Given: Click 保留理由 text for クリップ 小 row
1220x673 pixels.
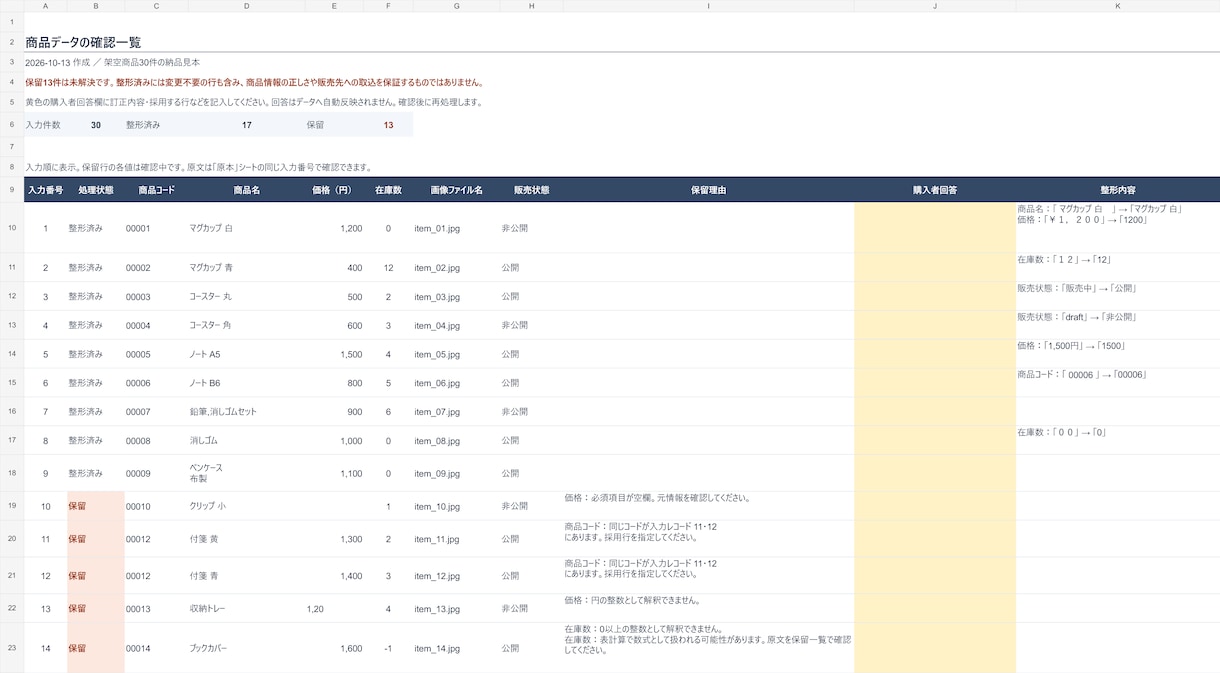Looking at the screenshot, I should 657,497.
